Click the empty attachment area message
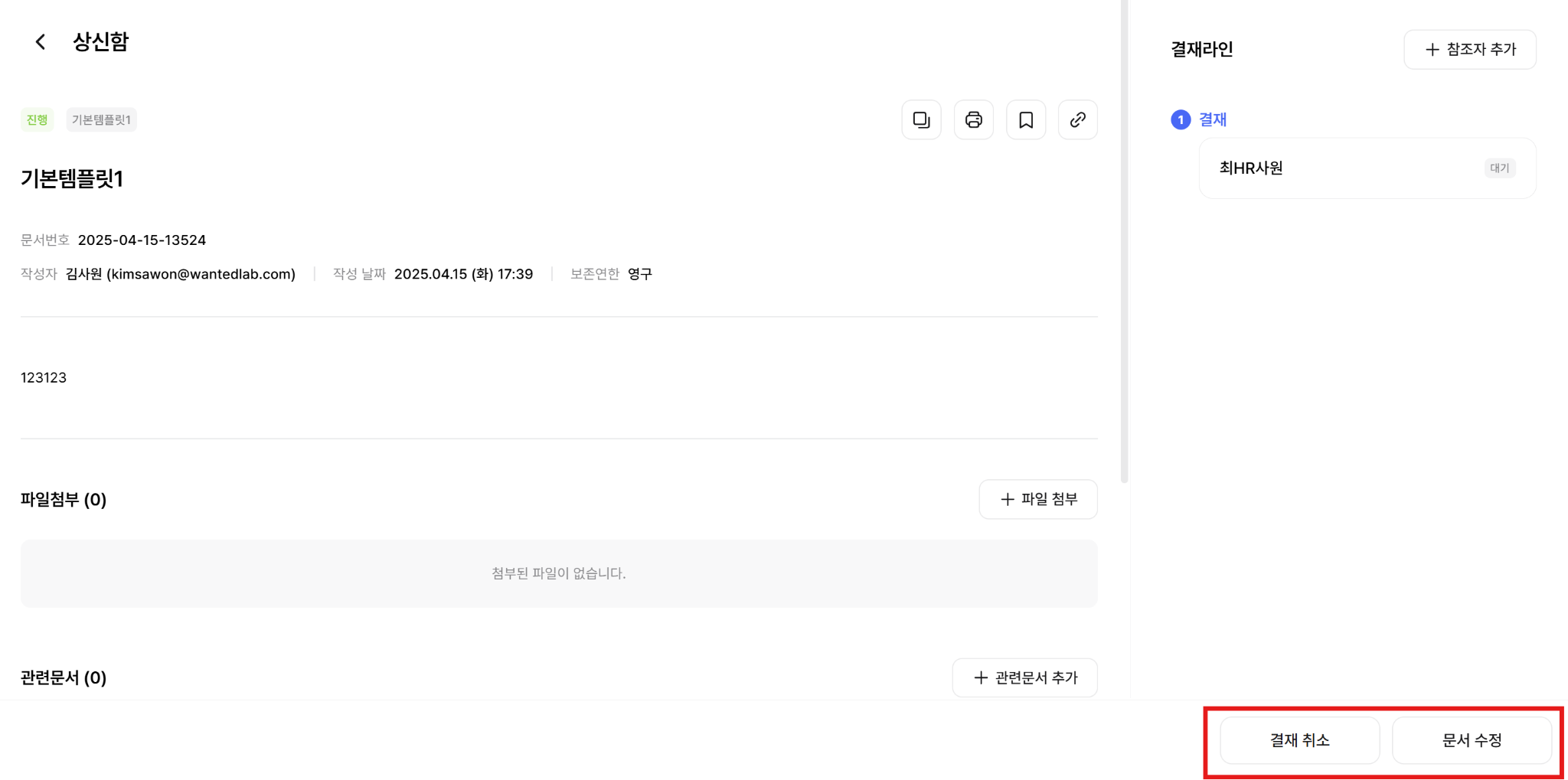Image resolution: width=1568 pixels, height=780 pixels. 559,573
